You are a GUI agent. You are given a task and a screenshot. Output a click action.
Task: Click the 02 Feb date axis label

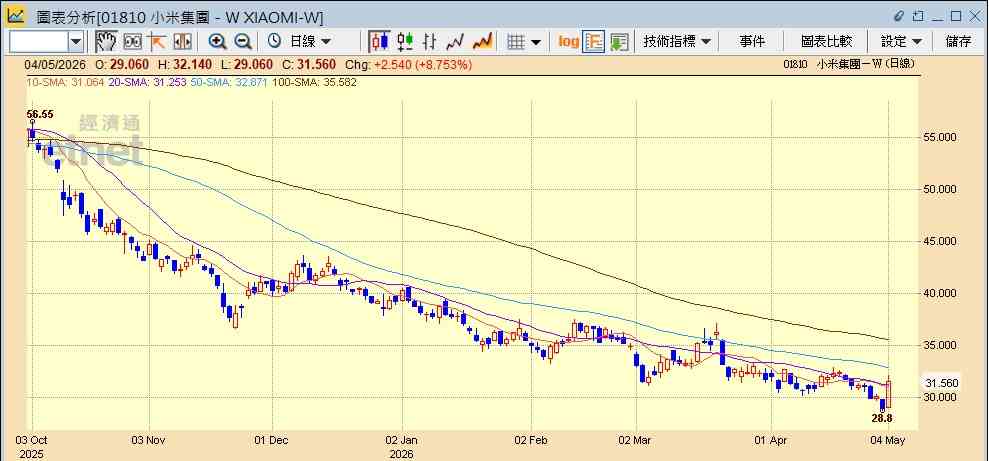click(530, 441)
